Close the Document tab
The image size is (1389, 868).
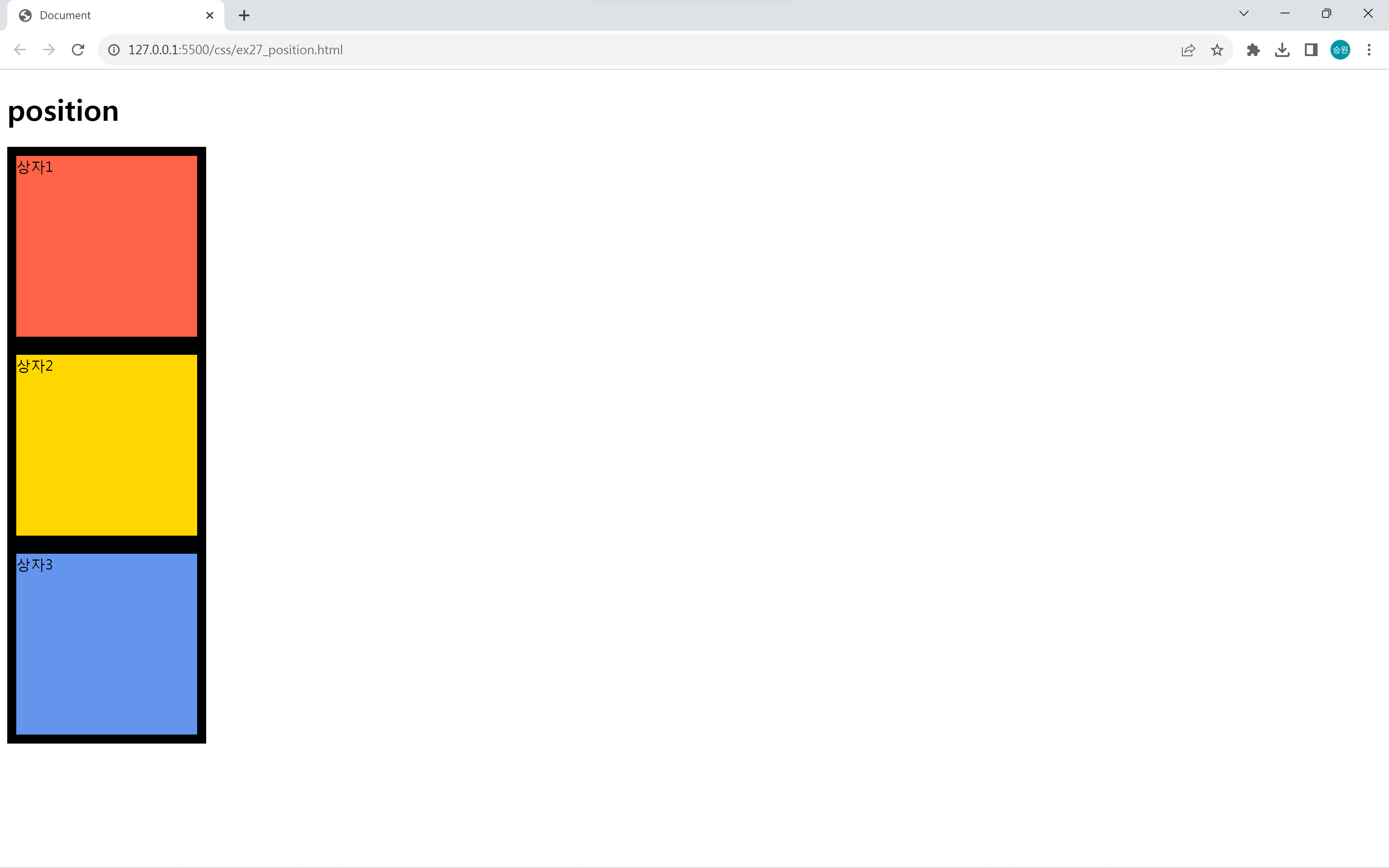(209, 16)
